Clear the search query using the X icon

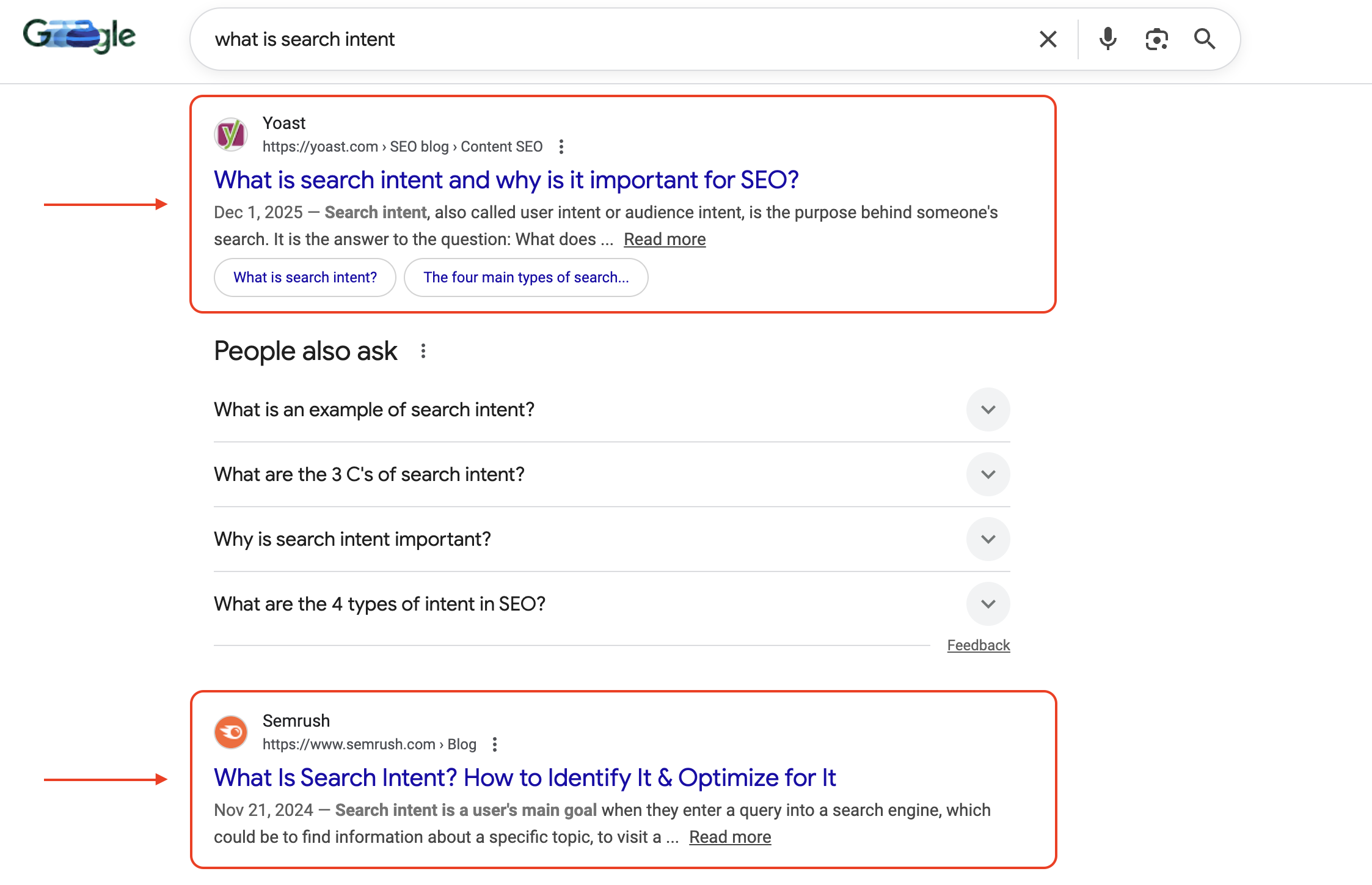pyautogui.click(x=1048, y=39)
